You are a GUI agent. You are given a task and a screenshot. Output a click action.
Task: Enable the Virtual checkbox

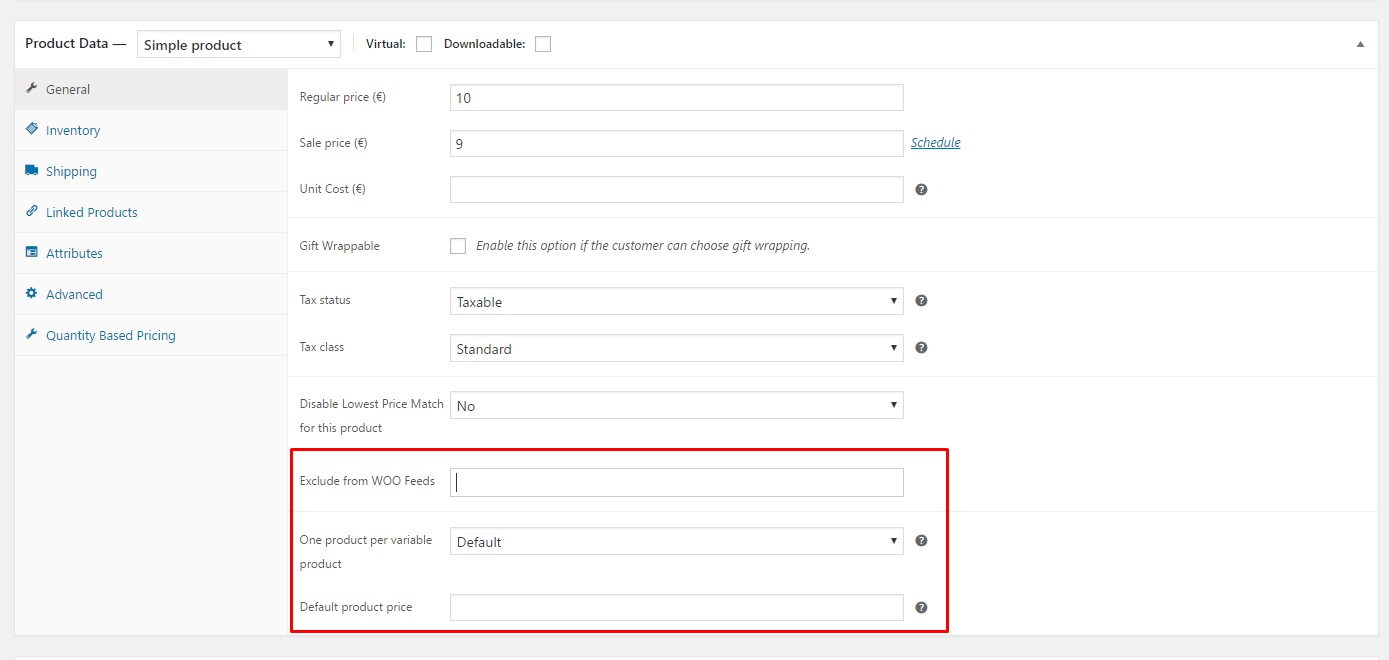pyautogui.click(x=424, y=43)
